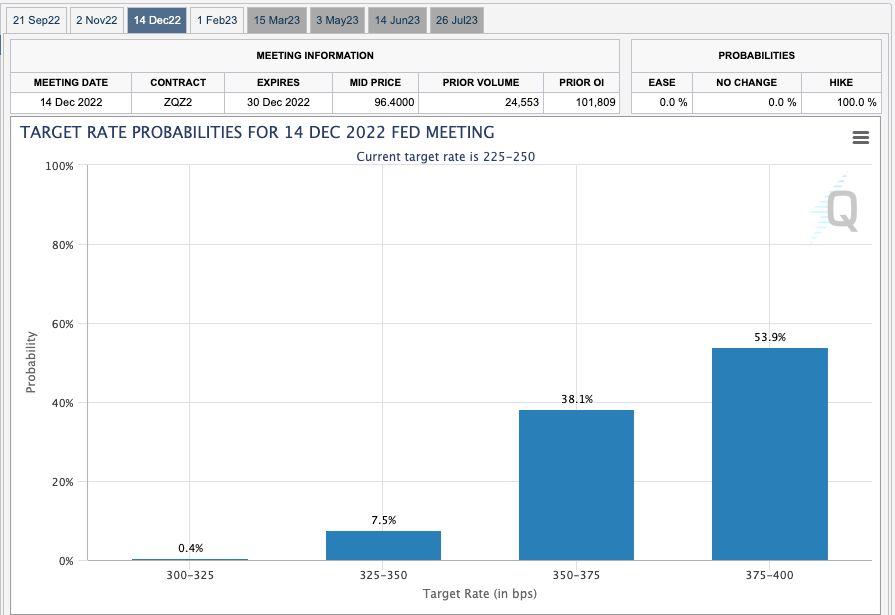
Task: Click the HIKE column header
Action: [841, 82]
